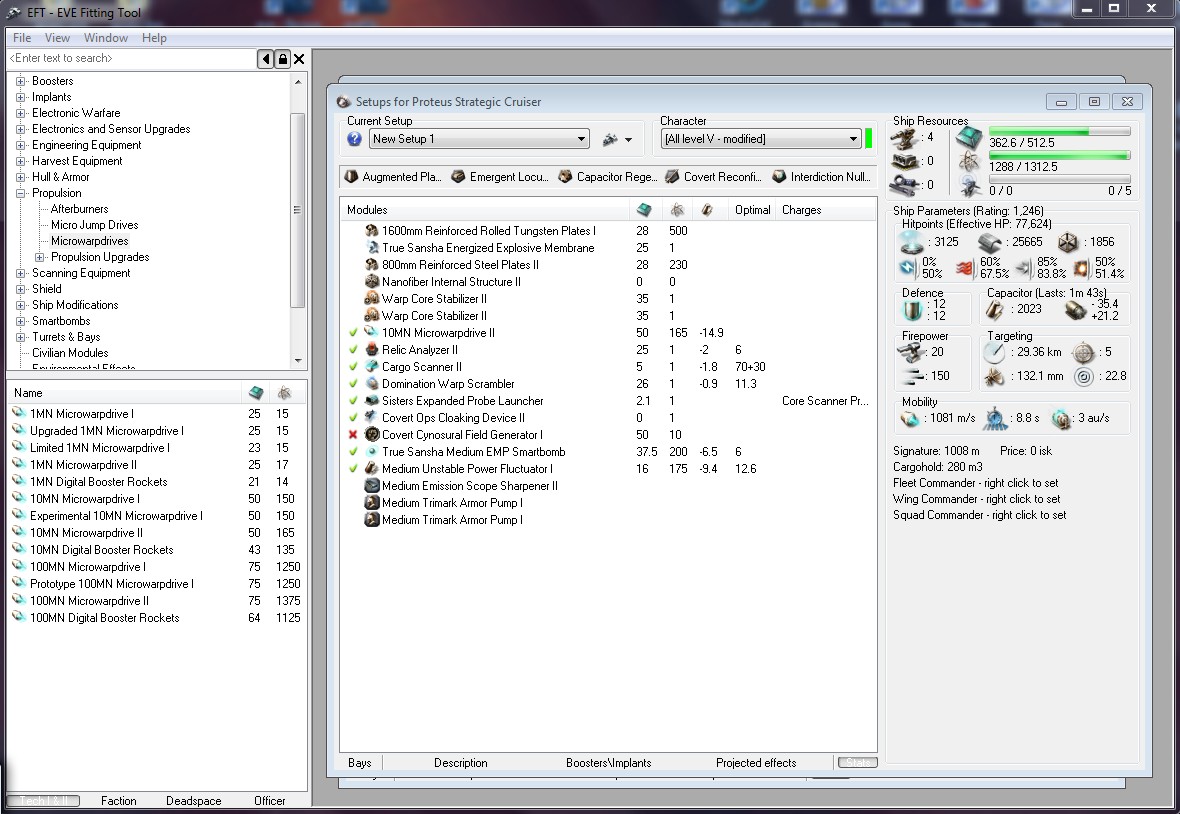Screen dimensions: 1180x814
Task: Open the Help menu
Action: click(x=154, y=38)
